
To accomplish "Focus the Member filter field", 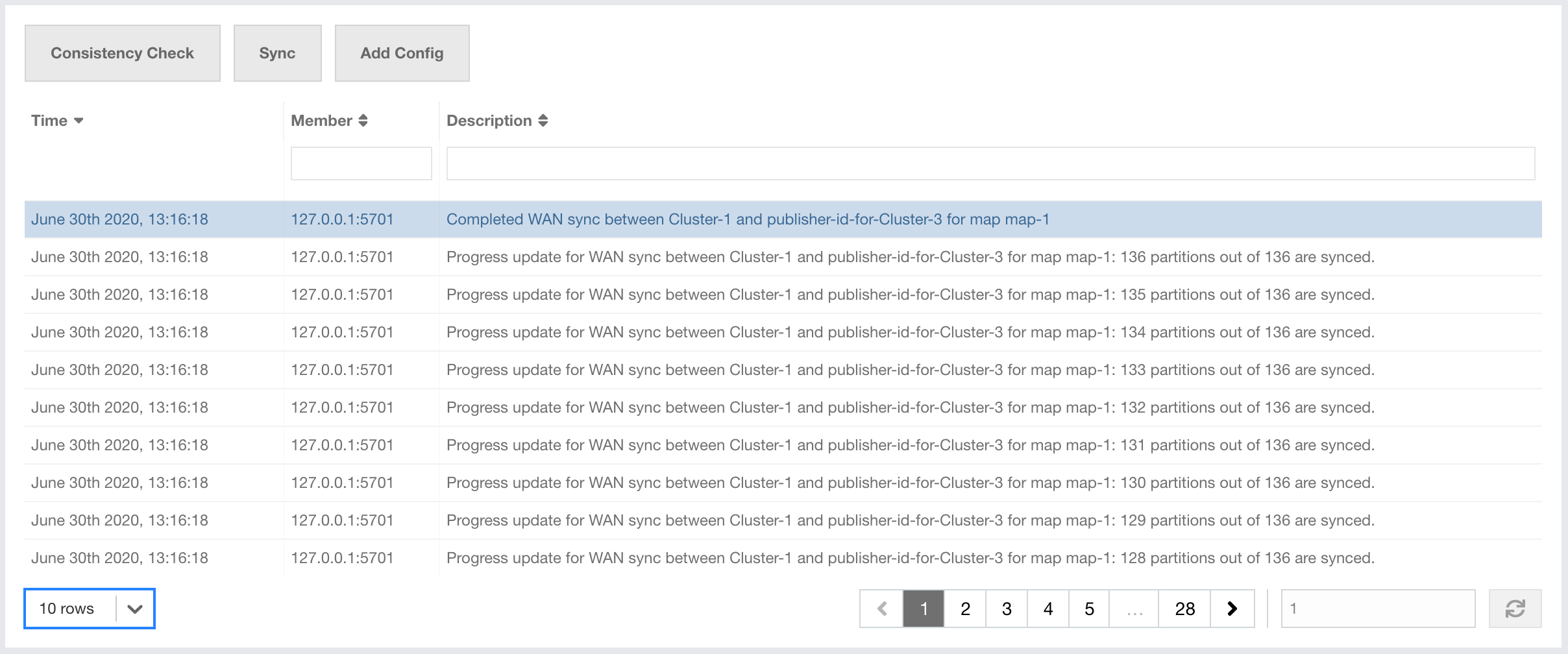I will point(361,163).
